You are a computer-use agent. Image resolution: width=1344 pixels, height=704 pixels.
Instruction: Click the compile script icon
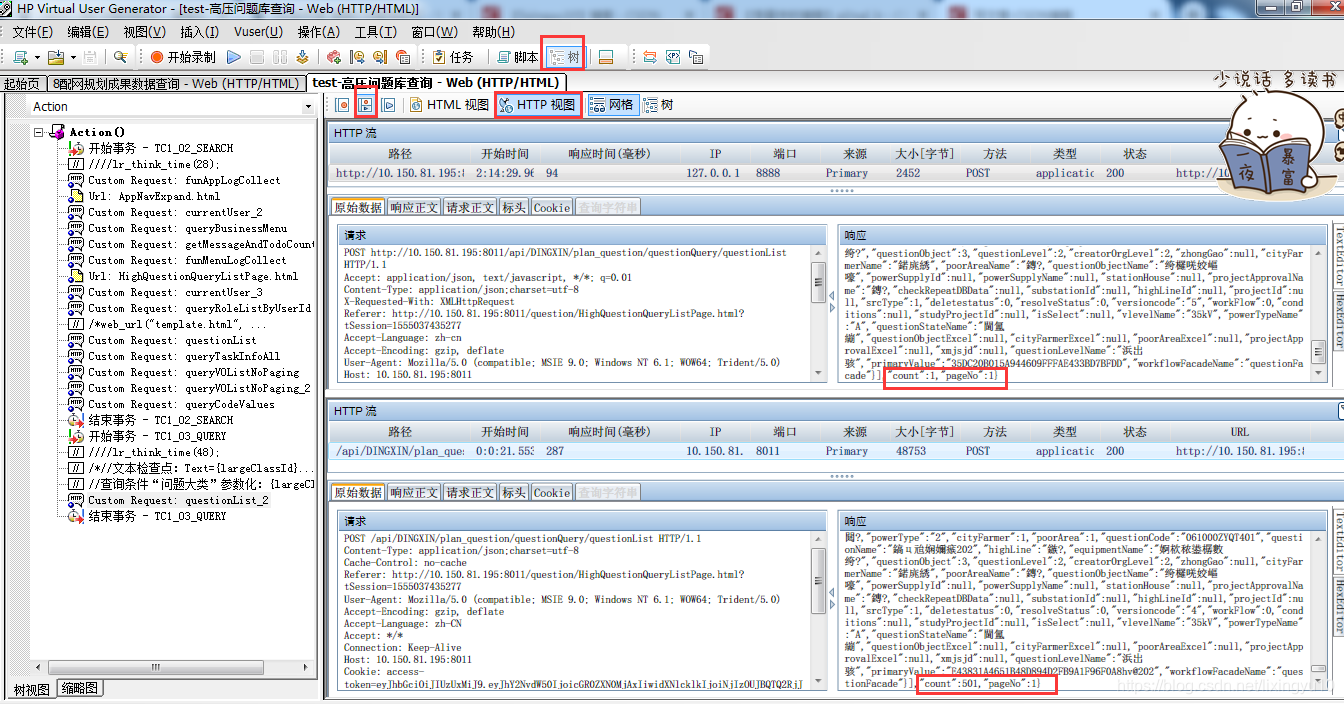(301, 57)
